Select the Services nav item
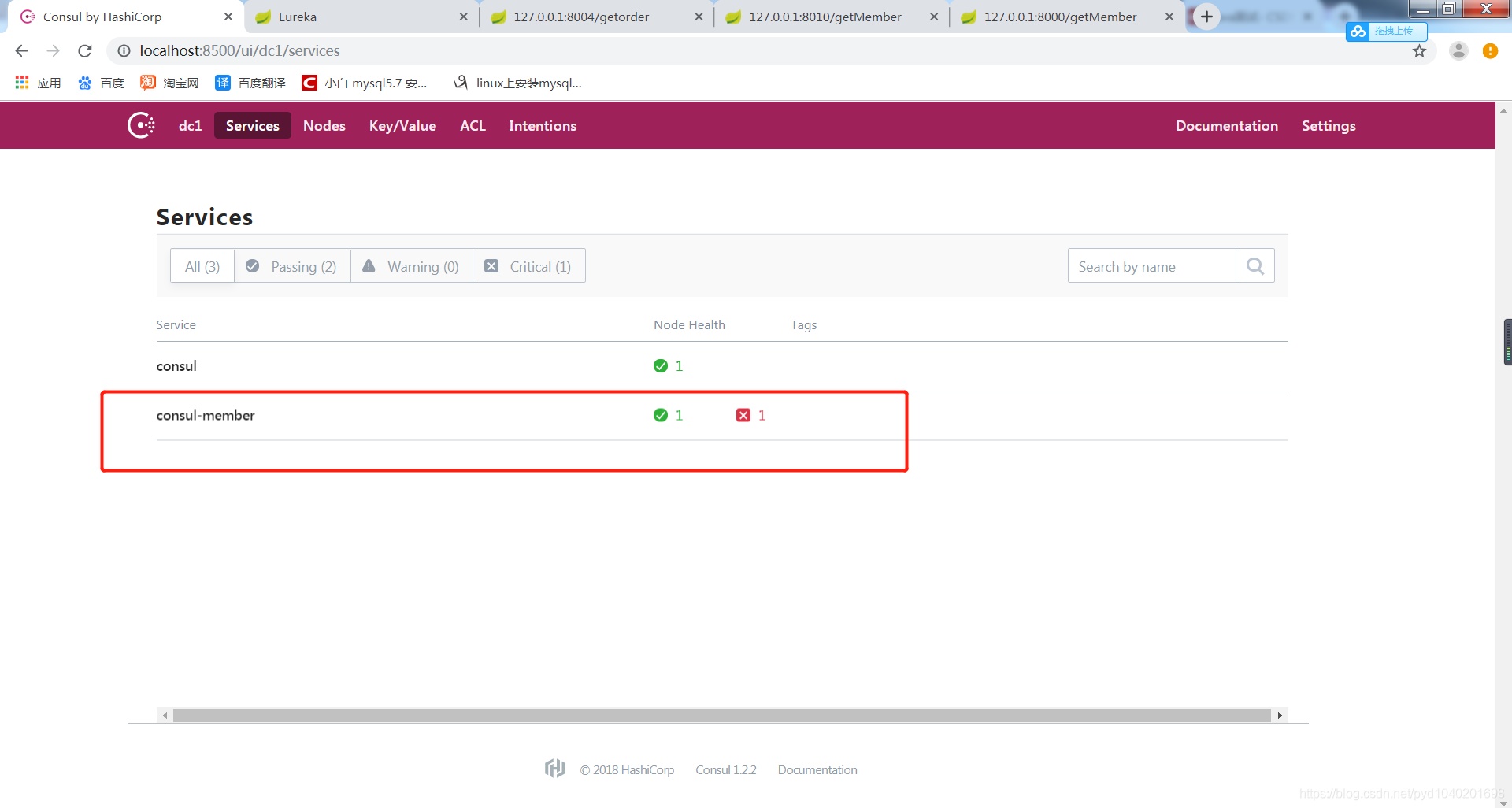 coord(253,126)
